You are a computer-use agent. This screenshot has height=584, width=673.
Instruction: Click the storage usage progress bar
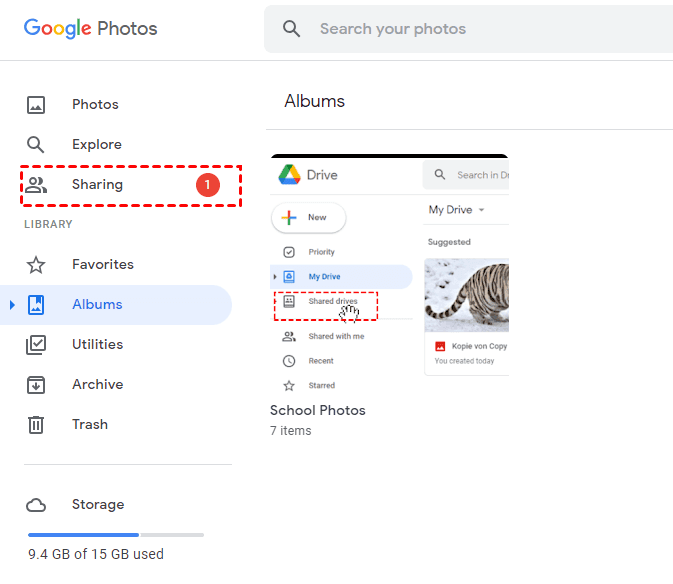click(x=115, y=535)
